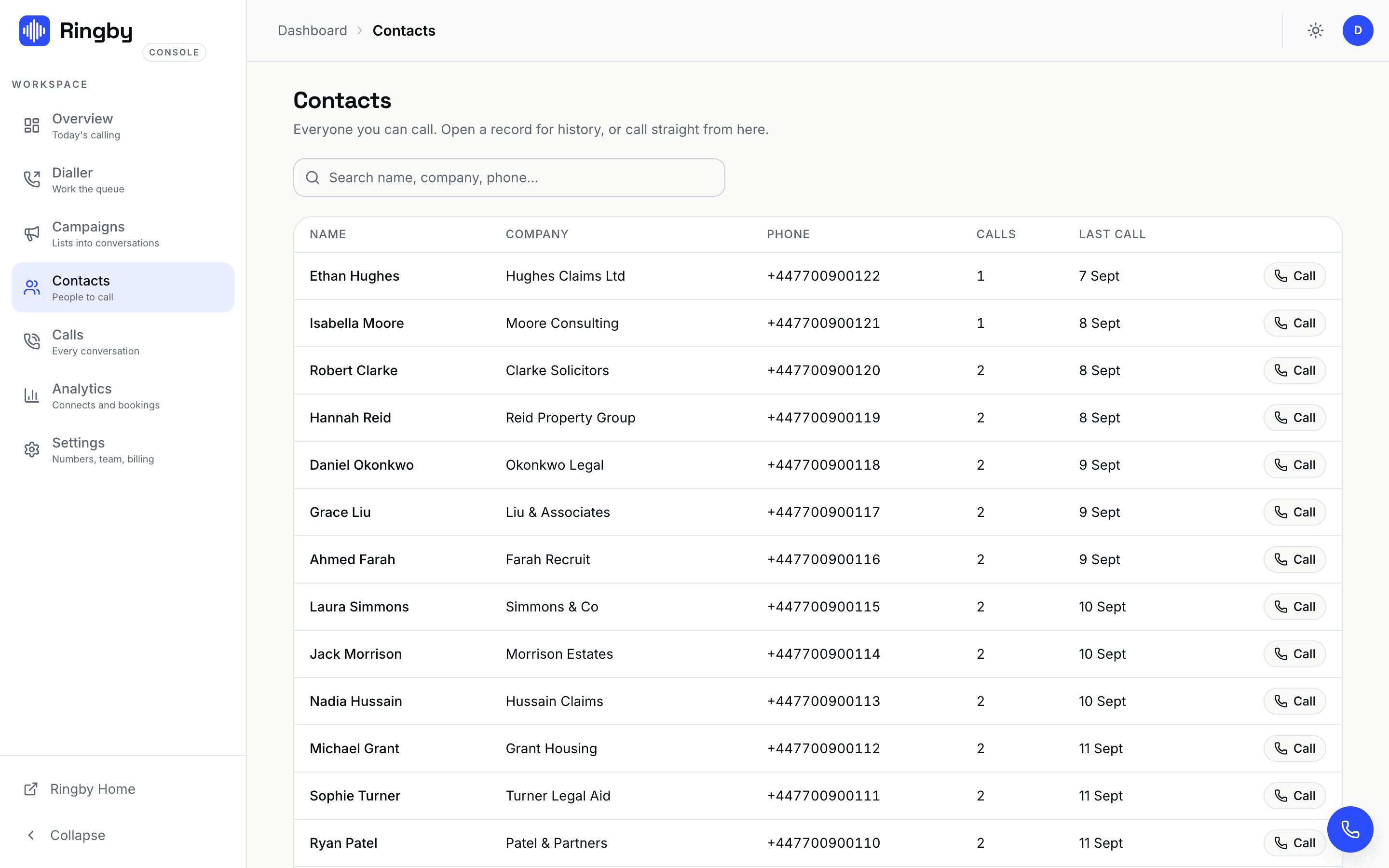Click the Settings gear icon in sidebar

(x=31, y=449)
